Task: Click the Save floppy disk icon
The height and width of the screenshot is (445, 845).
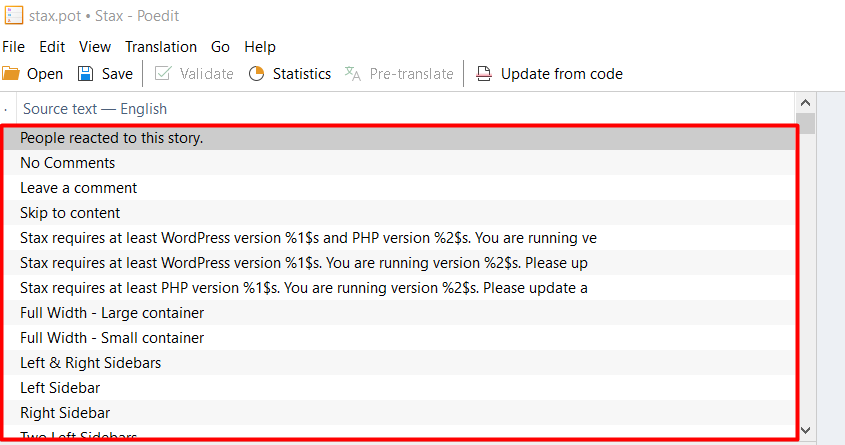Action: [86, 73]
